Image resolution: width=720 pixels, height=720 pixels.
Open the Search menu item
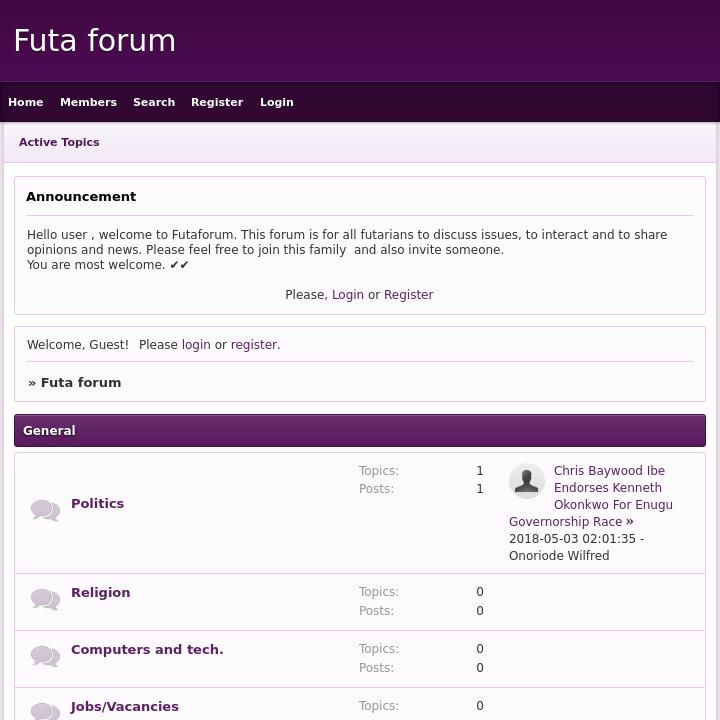point(154,102)
